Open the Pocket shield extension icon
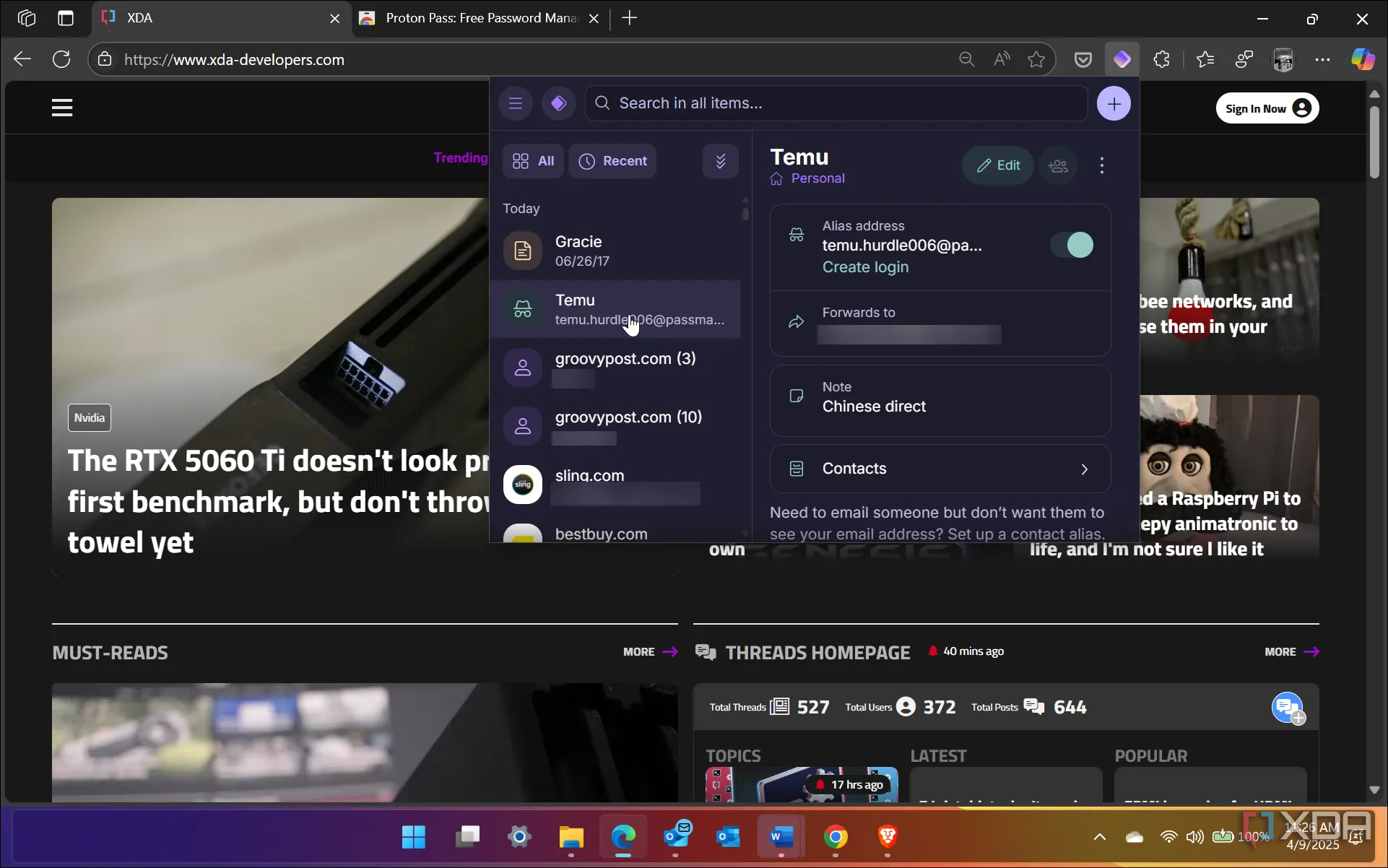This screenshot has width=1388, height=868. pos(1083,59)
